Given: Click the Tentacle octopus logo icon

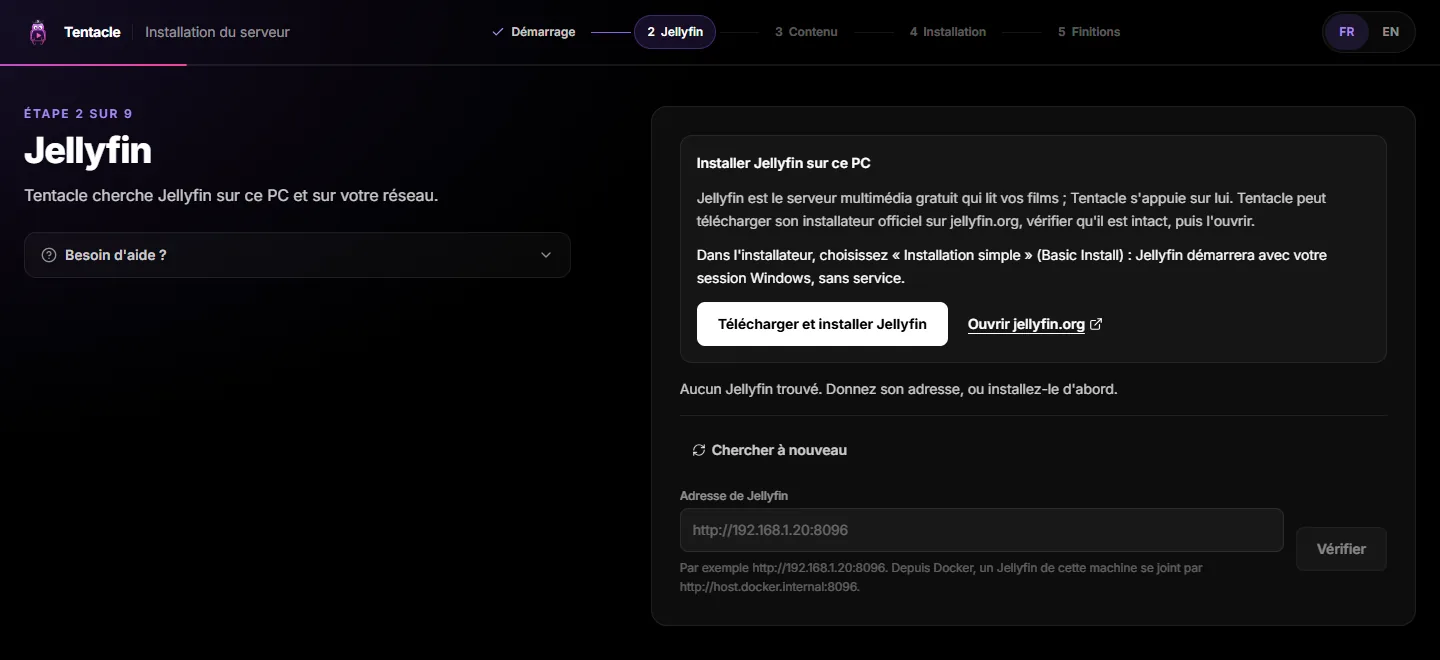Looking at the screenshot, I should [38, 32].
